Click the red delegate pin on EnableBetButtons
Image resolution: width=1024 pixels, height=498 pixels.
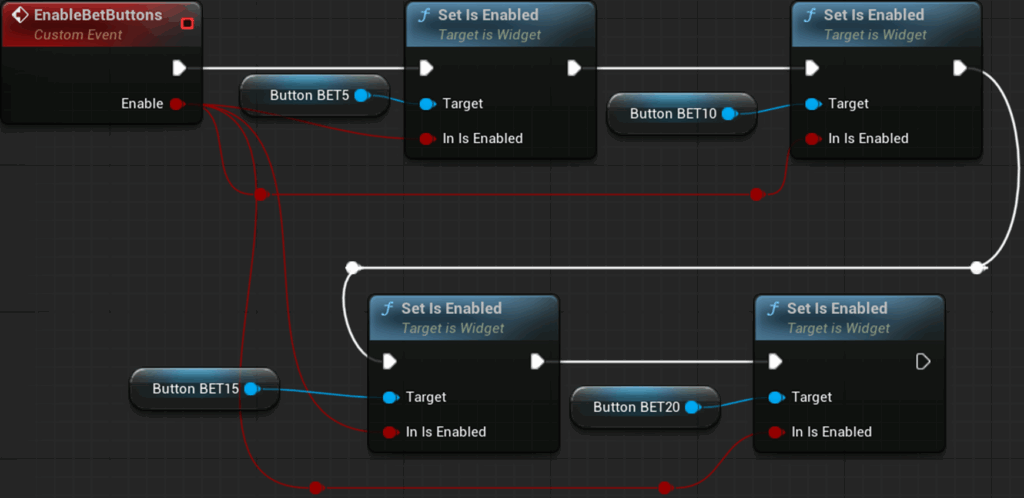(187, 22)
